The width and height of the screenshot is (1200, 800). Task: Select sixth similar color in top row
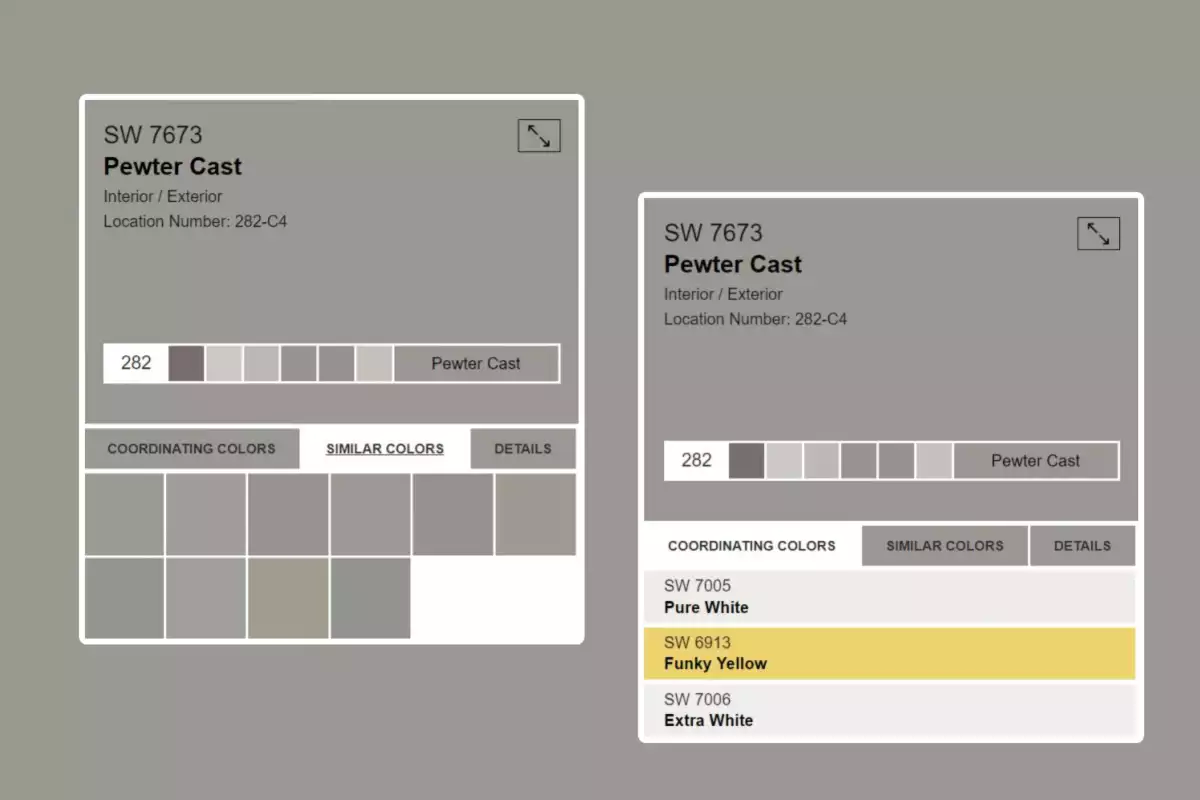pyautogui.click(x=536, y=514)
